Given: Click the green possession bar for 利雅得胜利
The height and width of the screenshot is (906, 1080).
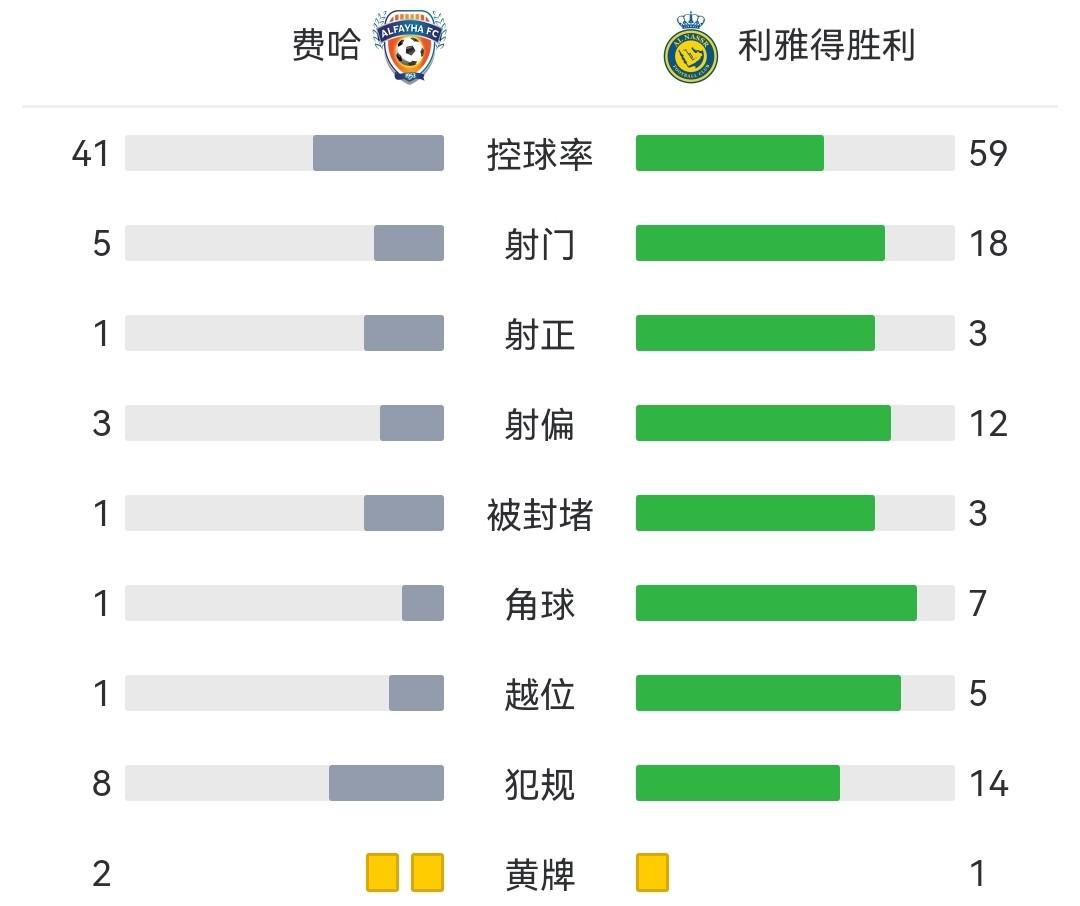Looking at the screenshot, I should (x=729, y=153).
